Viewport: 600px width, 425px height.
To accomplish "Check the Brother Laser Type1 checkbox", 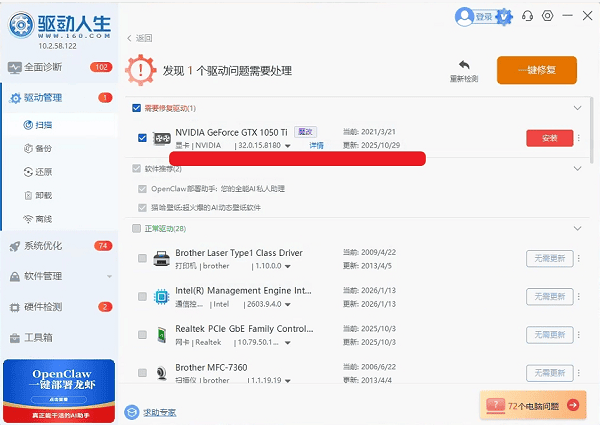I will pos(142,258).
